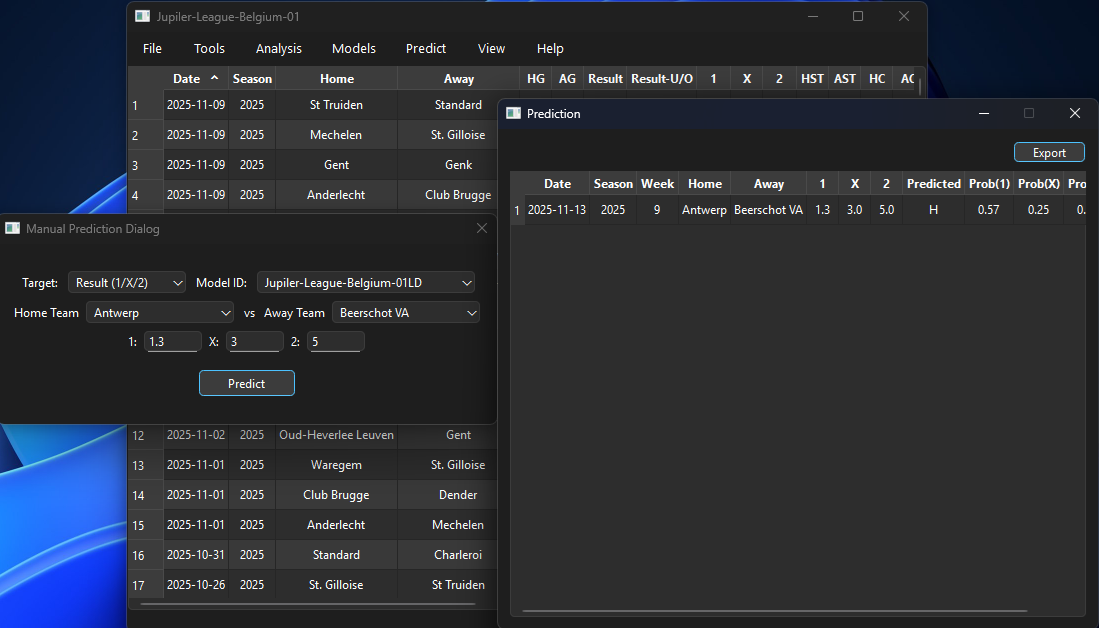Click Oud-Heverlee Leuven cell in row 12

click(336, 435)
